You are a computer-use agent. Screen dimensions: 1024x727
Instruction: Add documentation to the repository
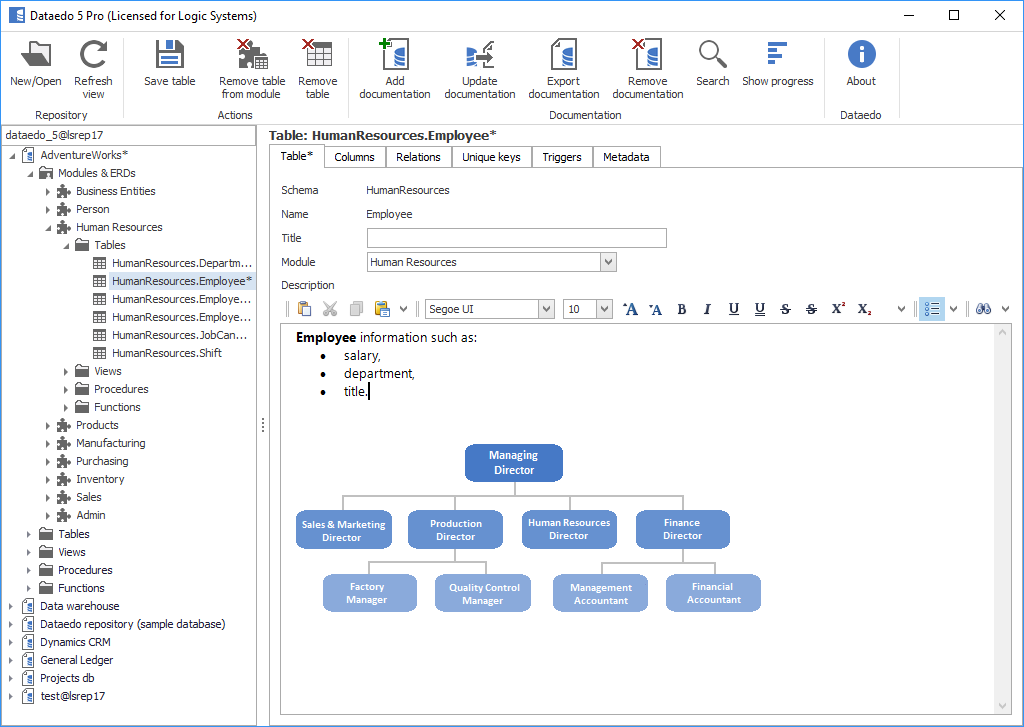(x=394, y=69)
